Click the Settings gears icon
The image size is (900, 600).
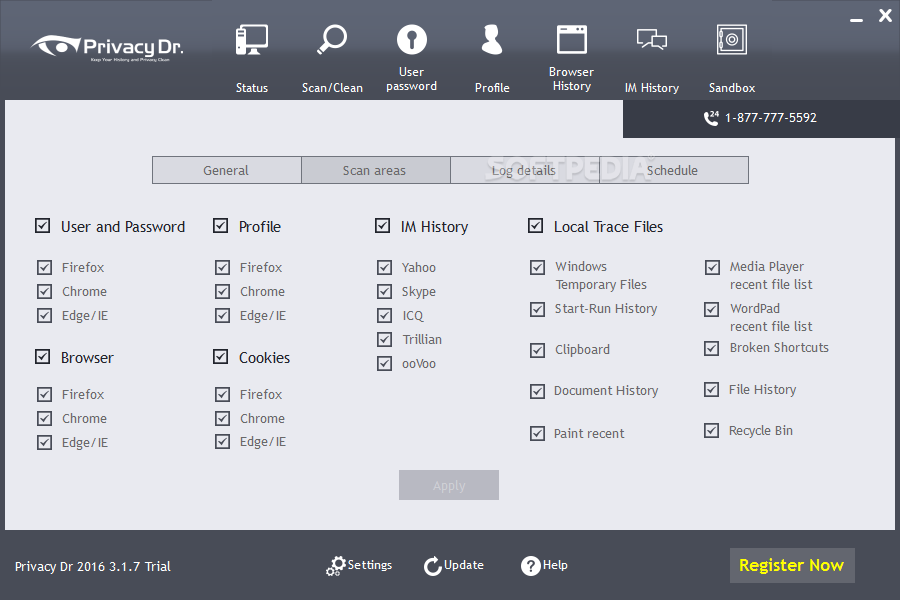pyautogui.click(x=336, y=566)
